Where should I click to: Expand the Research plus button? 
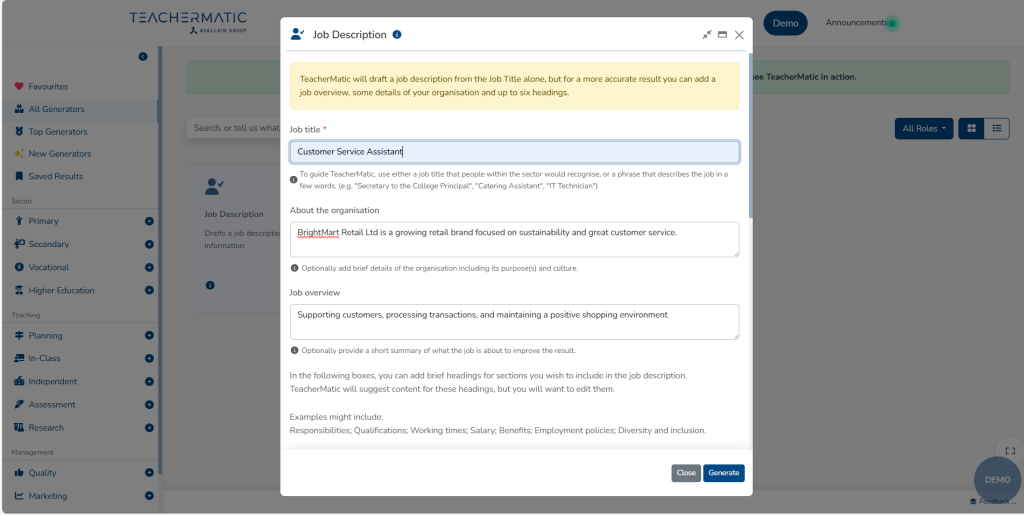pyautogui.click(x=149, y=428)
